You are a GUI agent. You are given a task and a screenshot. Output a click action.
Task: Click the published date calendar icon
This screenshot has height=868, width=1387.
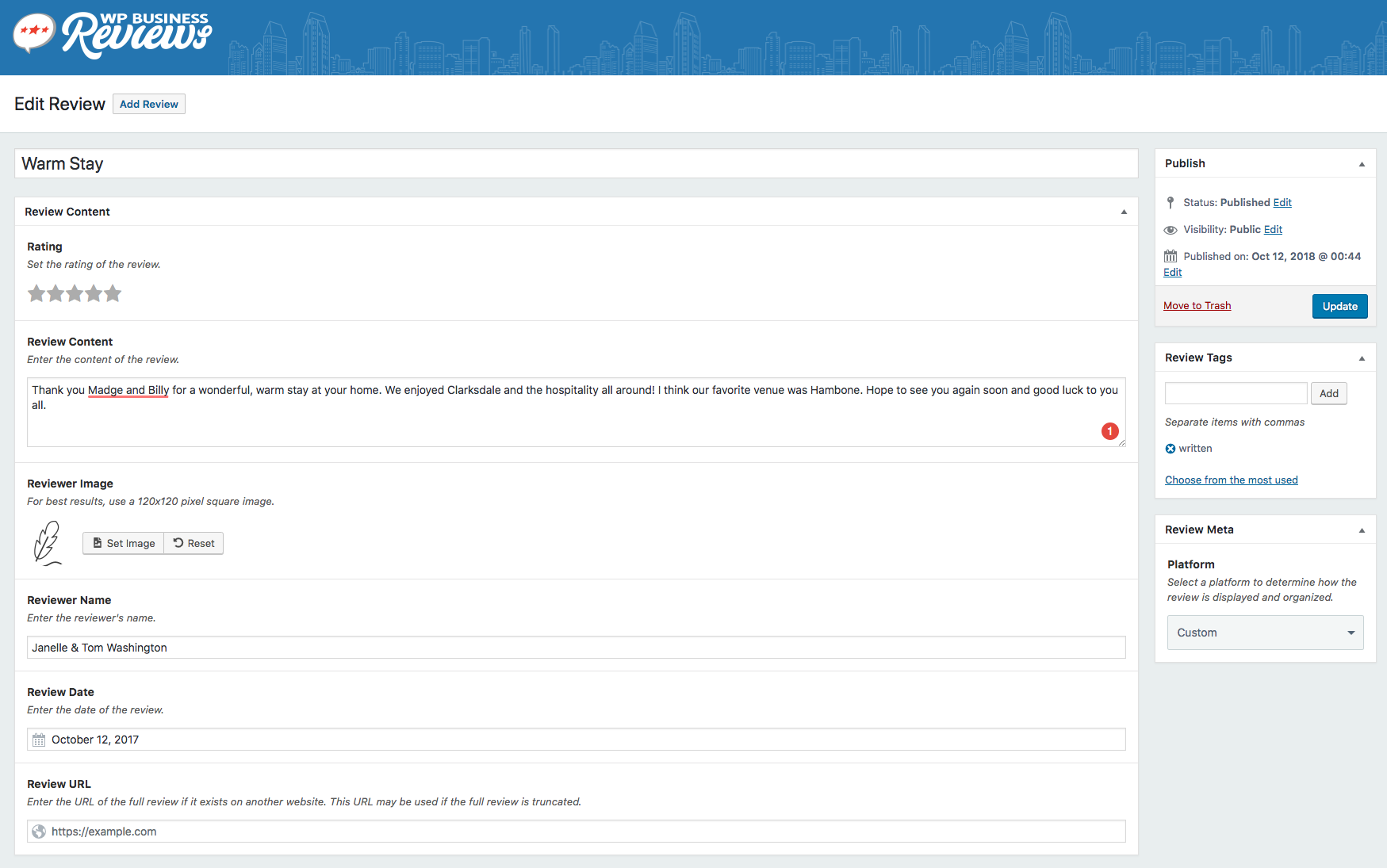point(1171,256)
